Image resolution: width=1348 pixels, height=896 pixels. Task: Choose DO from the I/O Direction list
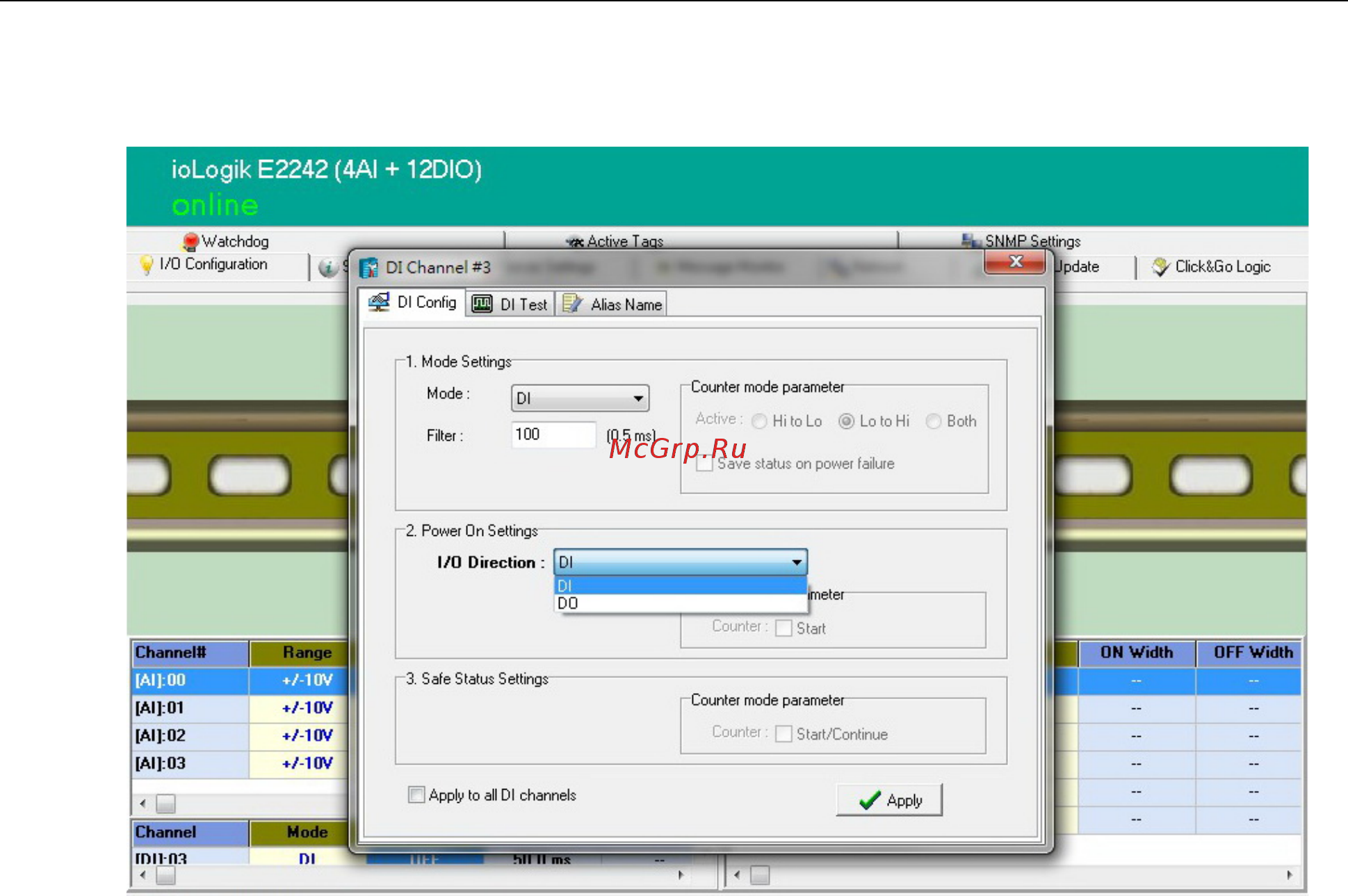point(680,603)
